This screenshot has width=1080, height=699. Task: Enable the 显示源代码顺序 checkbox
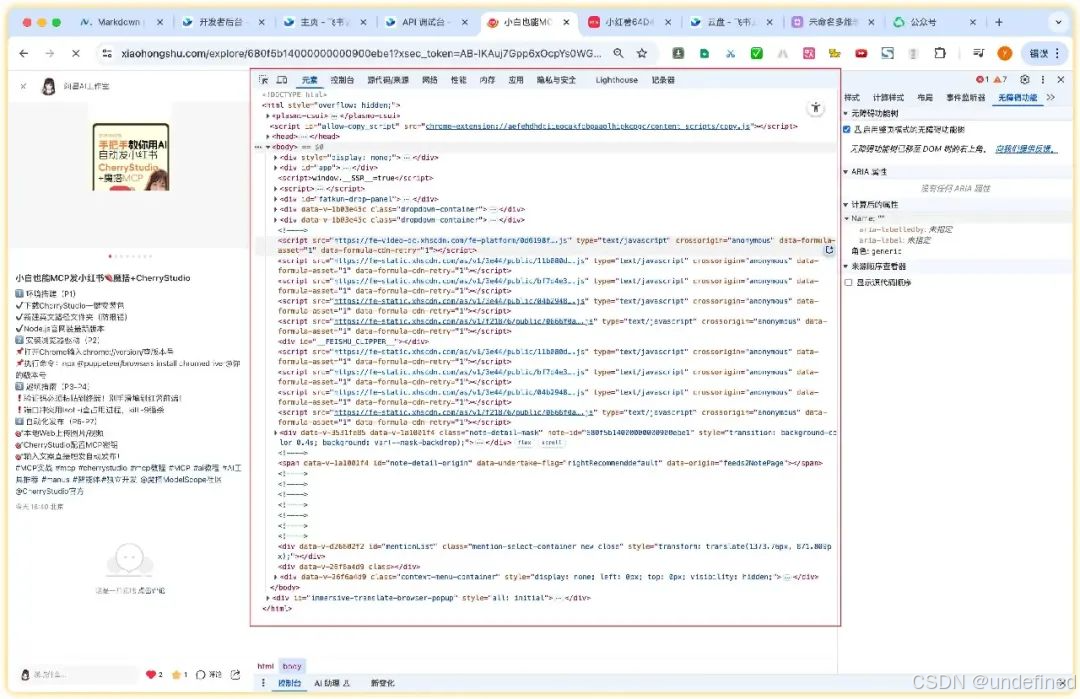pos(849,282)
